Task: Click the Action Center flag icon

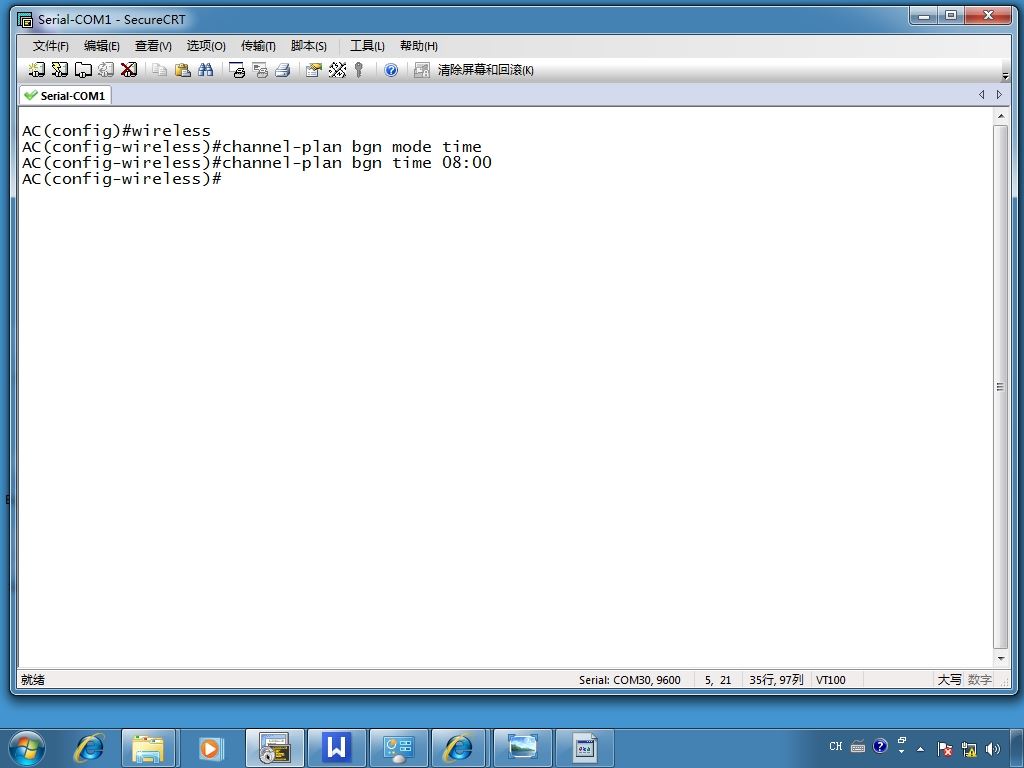Action: 944,749
